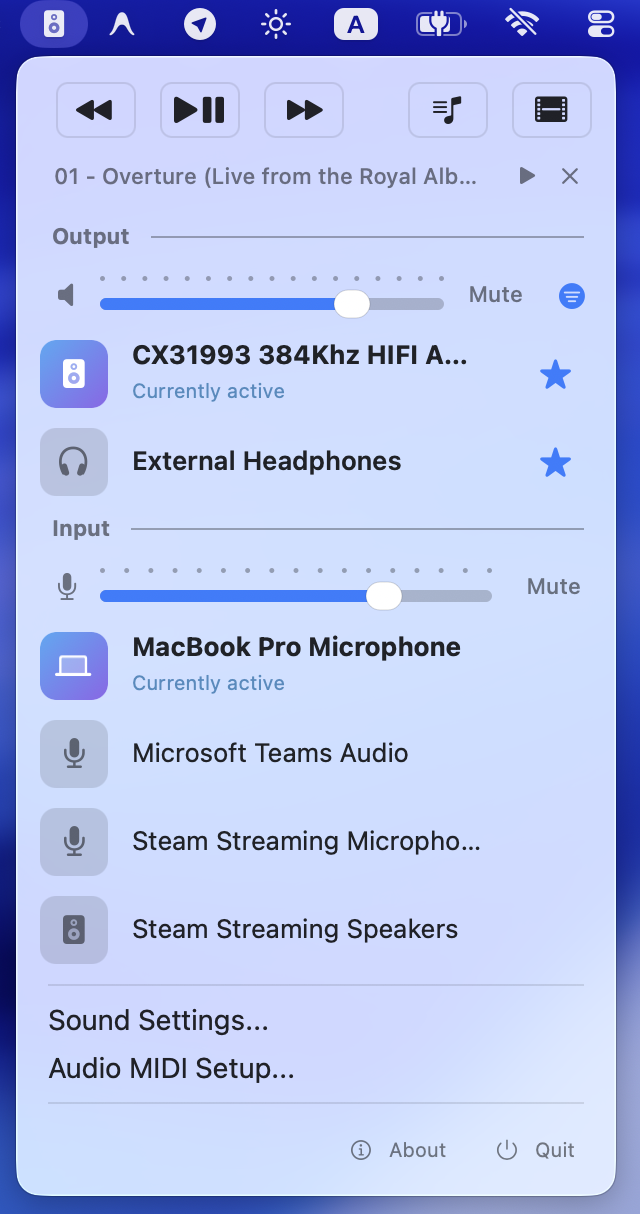
Task: Click 'Currently active' under MacBook Pro Microphone
Action: 209,683
